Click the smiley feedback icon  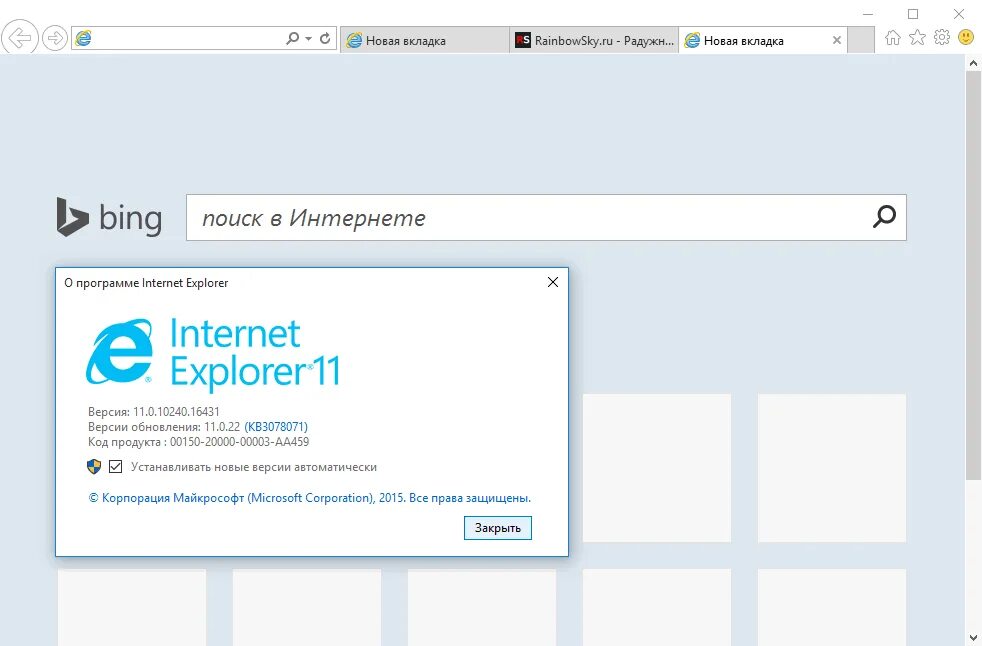[x=966, y=37]
